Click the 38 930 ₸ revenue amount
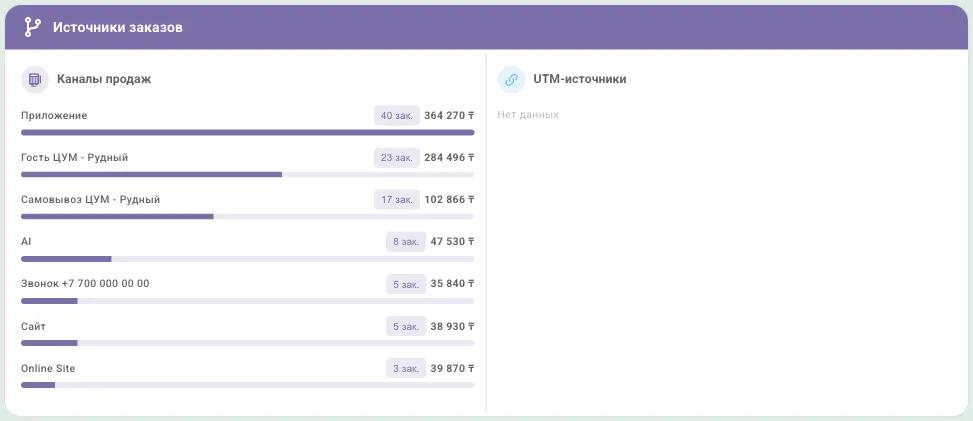The height and width of the screenshot is (421, 973). click(452, 326)
